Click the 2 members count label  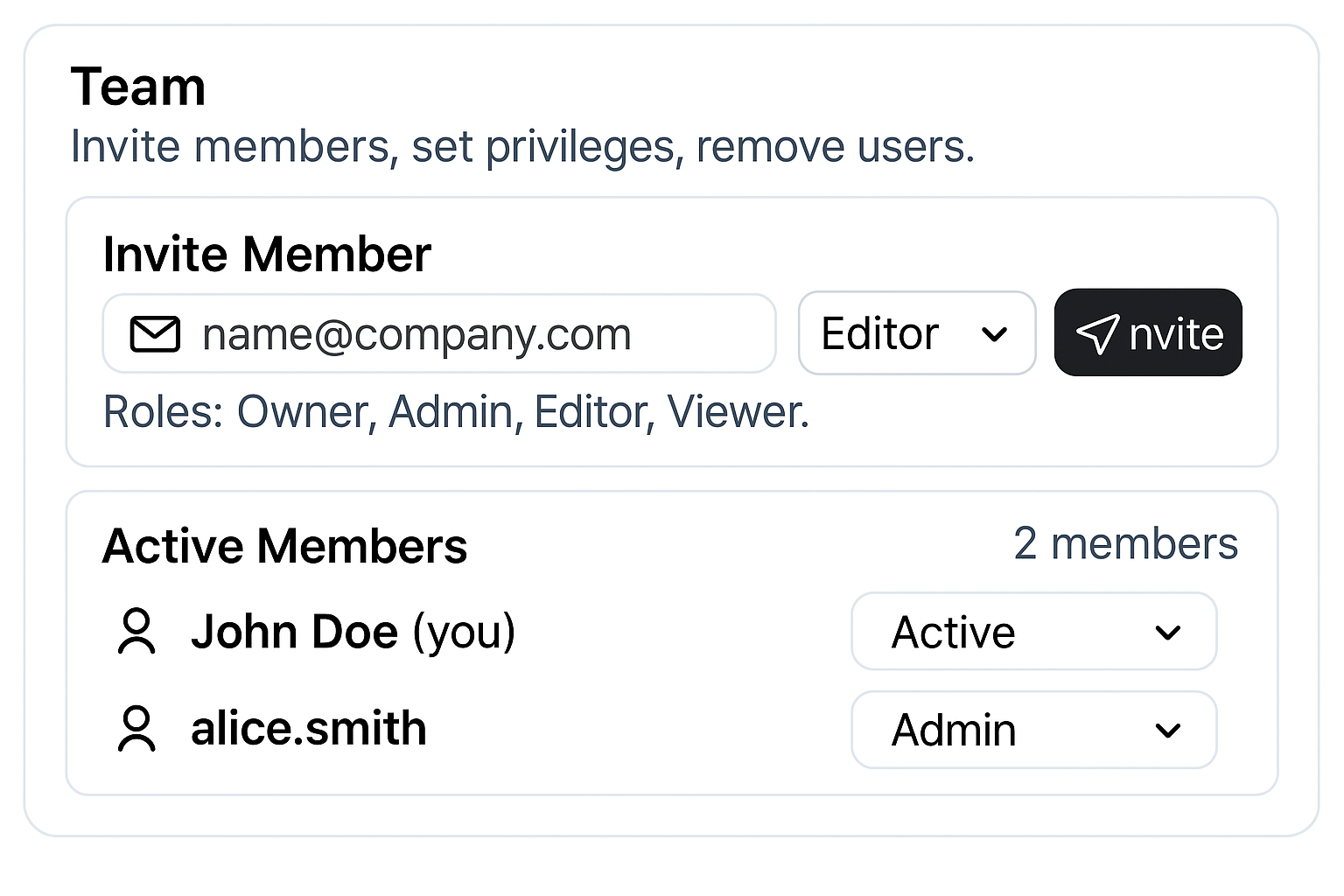point(1125,543)
